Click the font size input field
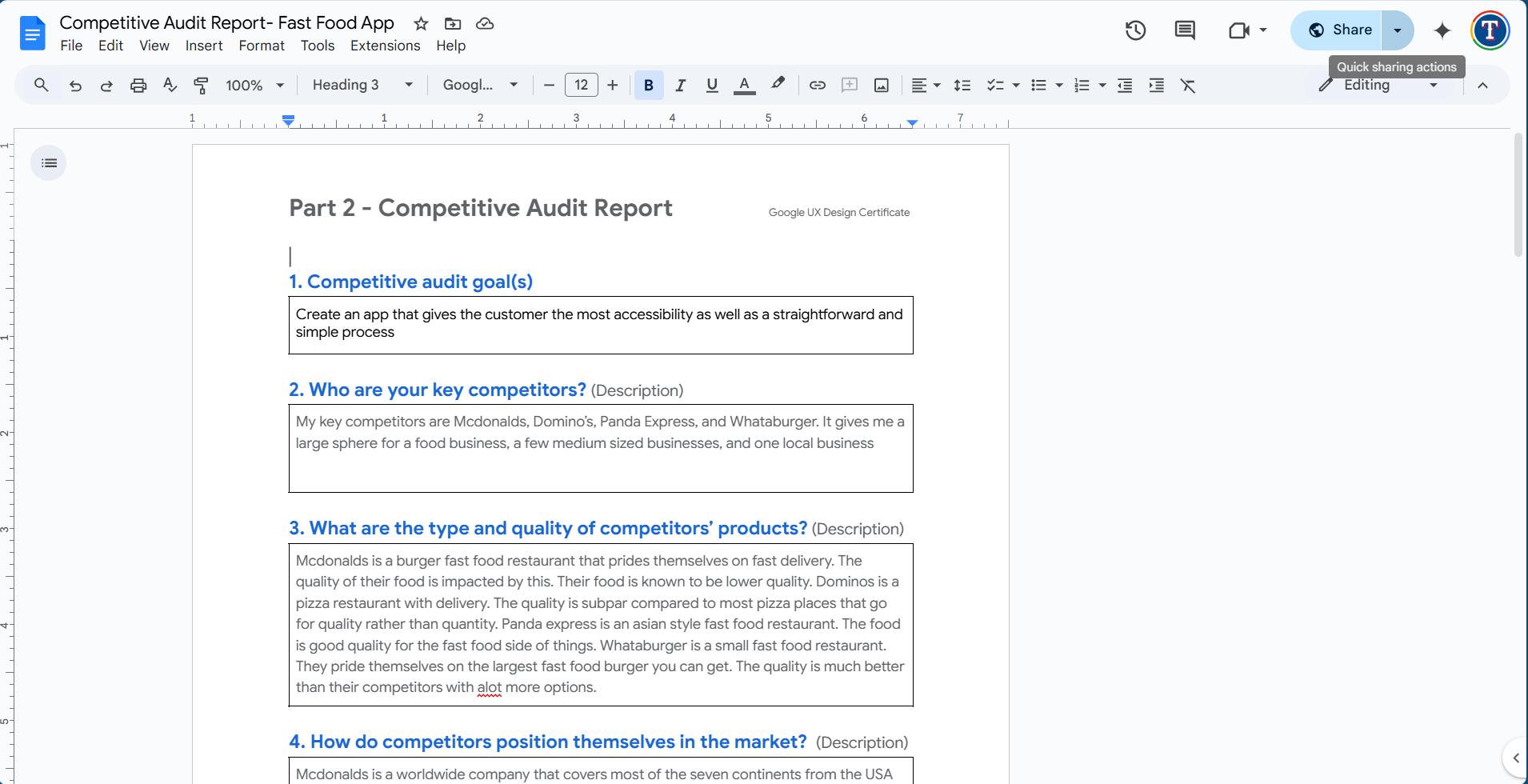 pyautogui.click(x=582, y=85)
